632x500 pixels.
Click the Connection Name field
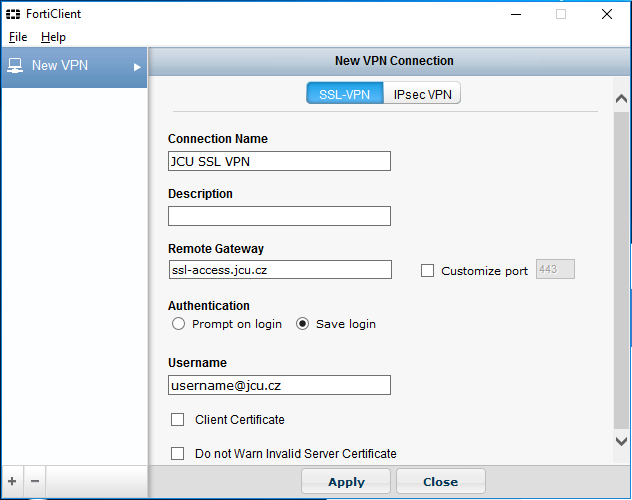tap(279, 161)
